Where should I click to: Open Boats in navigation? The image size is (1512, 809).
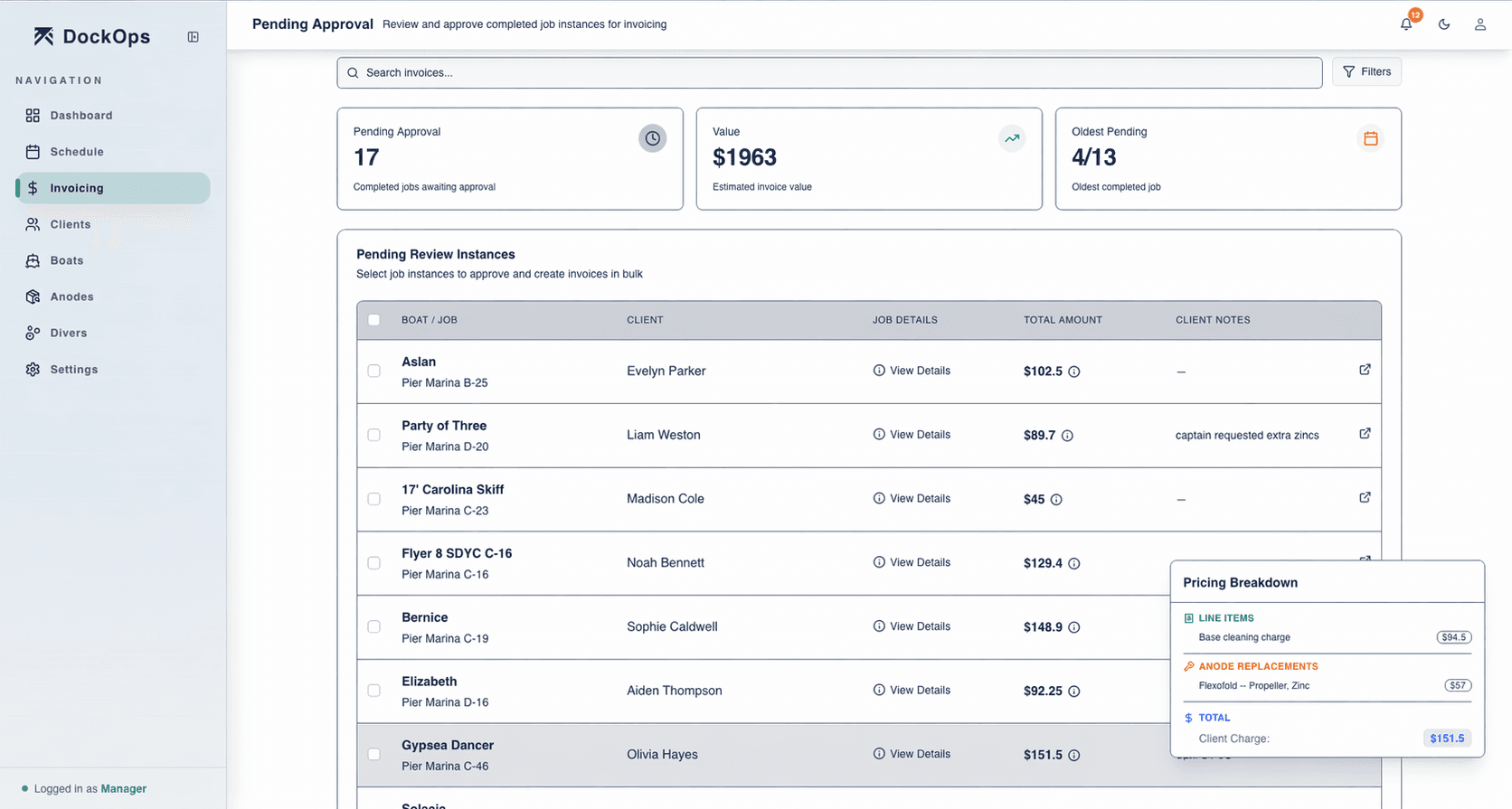pyautogui.click(x=113, y=260)
